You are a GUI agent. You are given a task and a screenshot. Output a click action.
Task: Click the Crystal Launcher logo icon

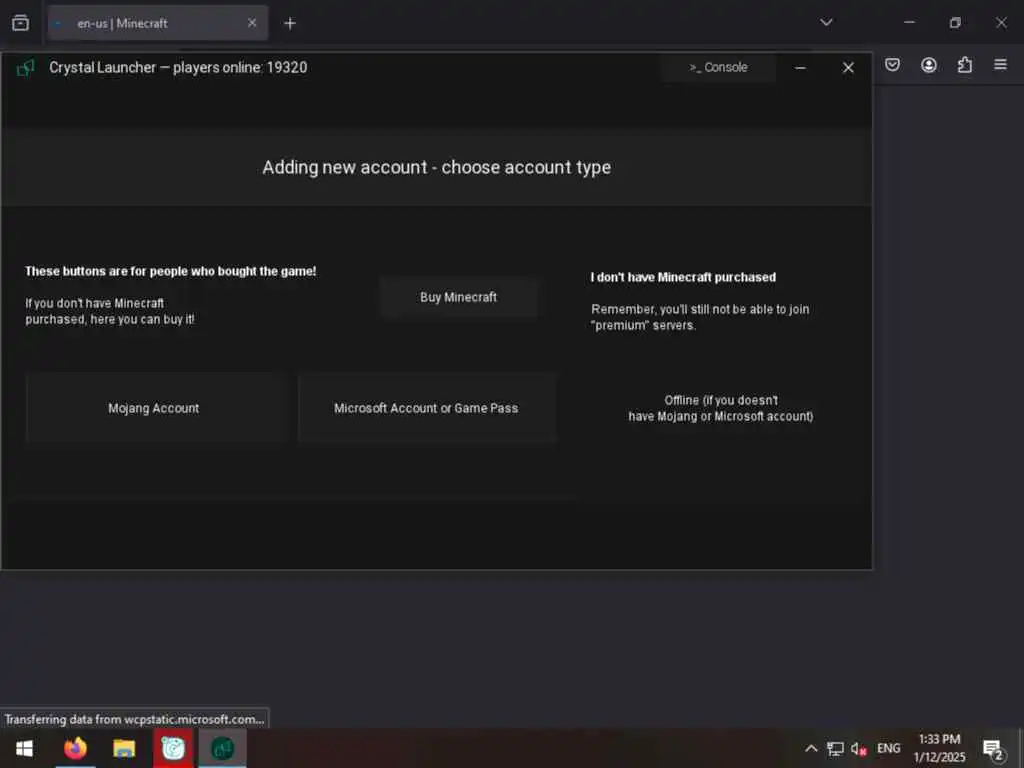(25, 67)
